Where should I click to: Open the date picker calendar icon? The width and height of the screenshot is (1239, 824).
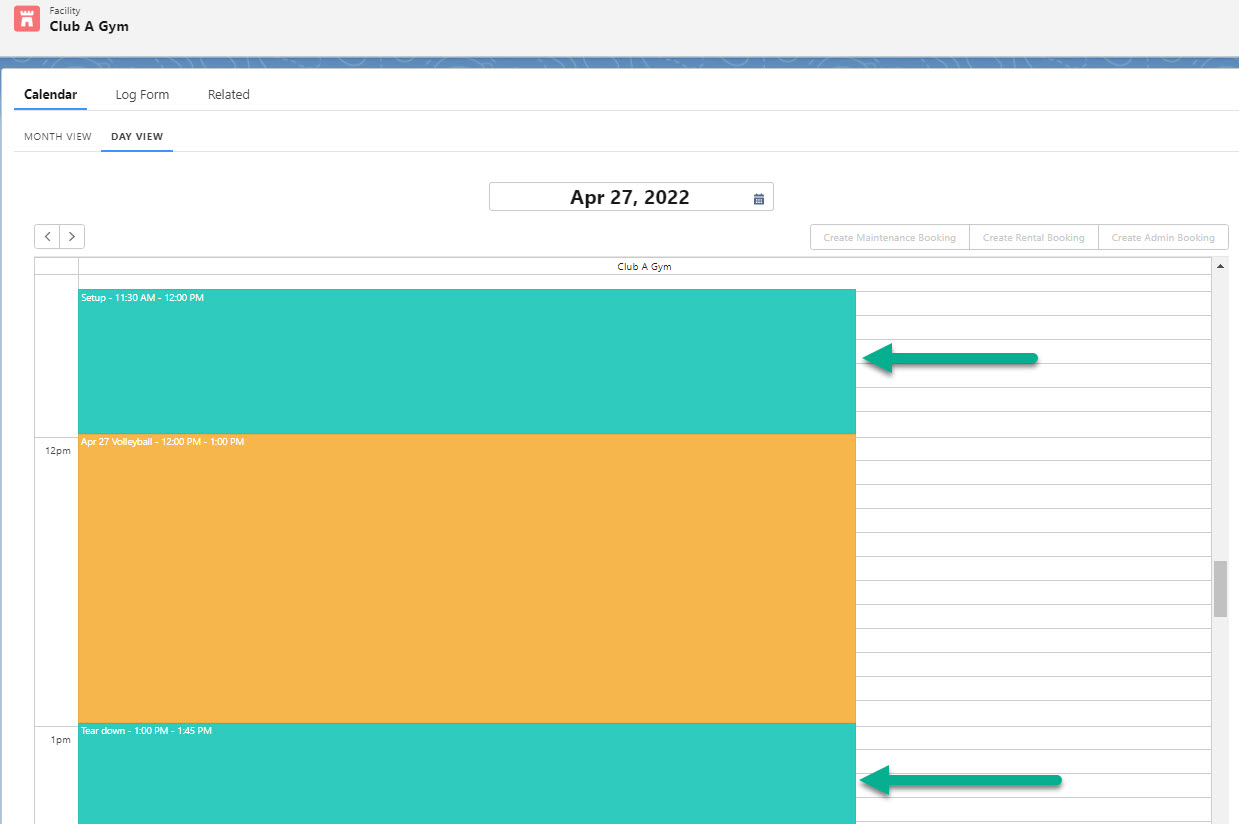point(757,197)
